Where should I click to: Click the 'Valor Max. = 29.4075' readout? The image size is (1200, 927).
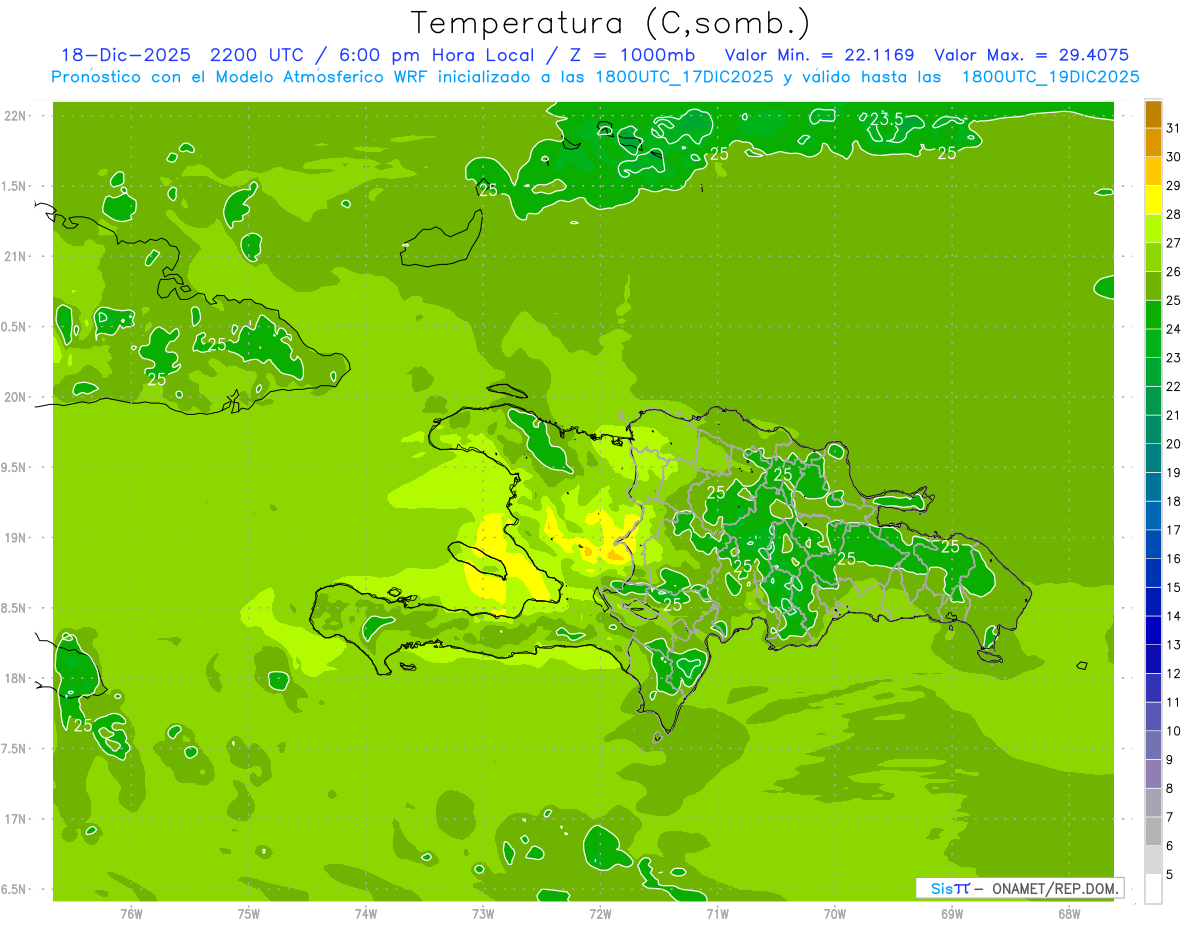tap(1032, 55)
